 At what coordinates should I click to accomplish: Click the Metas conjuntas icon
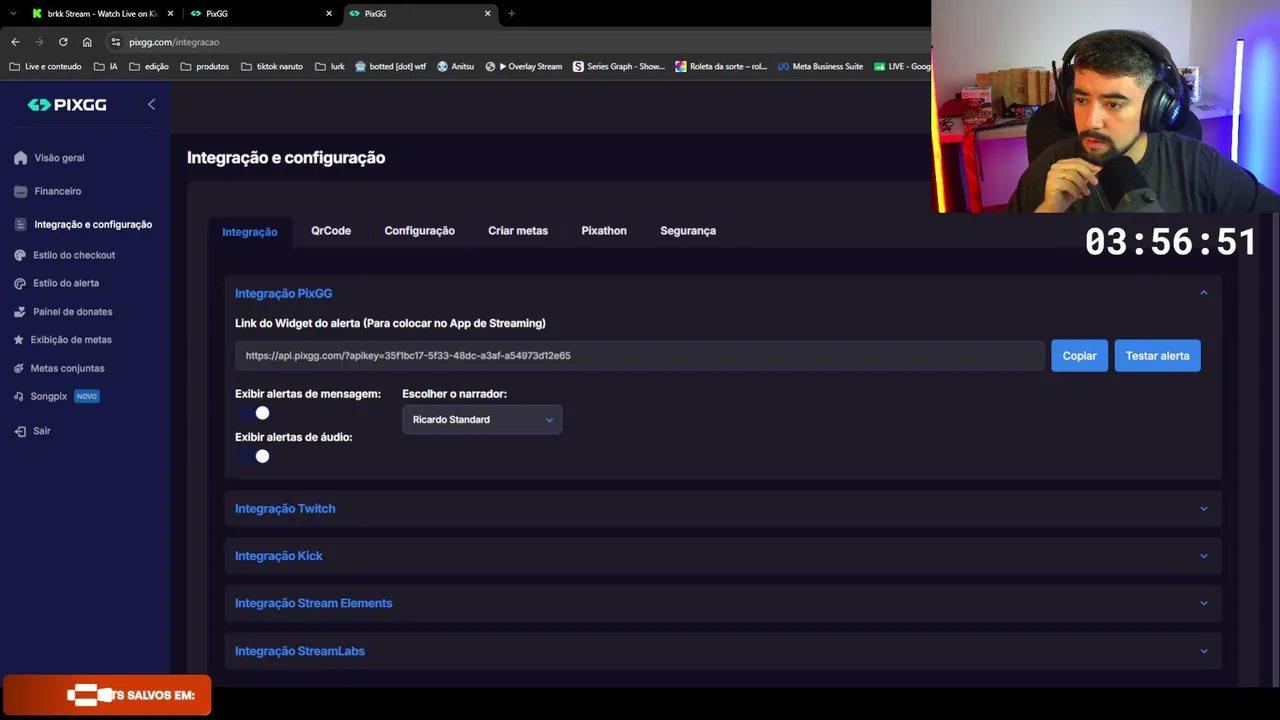pyautogui.click(x=19, y=368)
